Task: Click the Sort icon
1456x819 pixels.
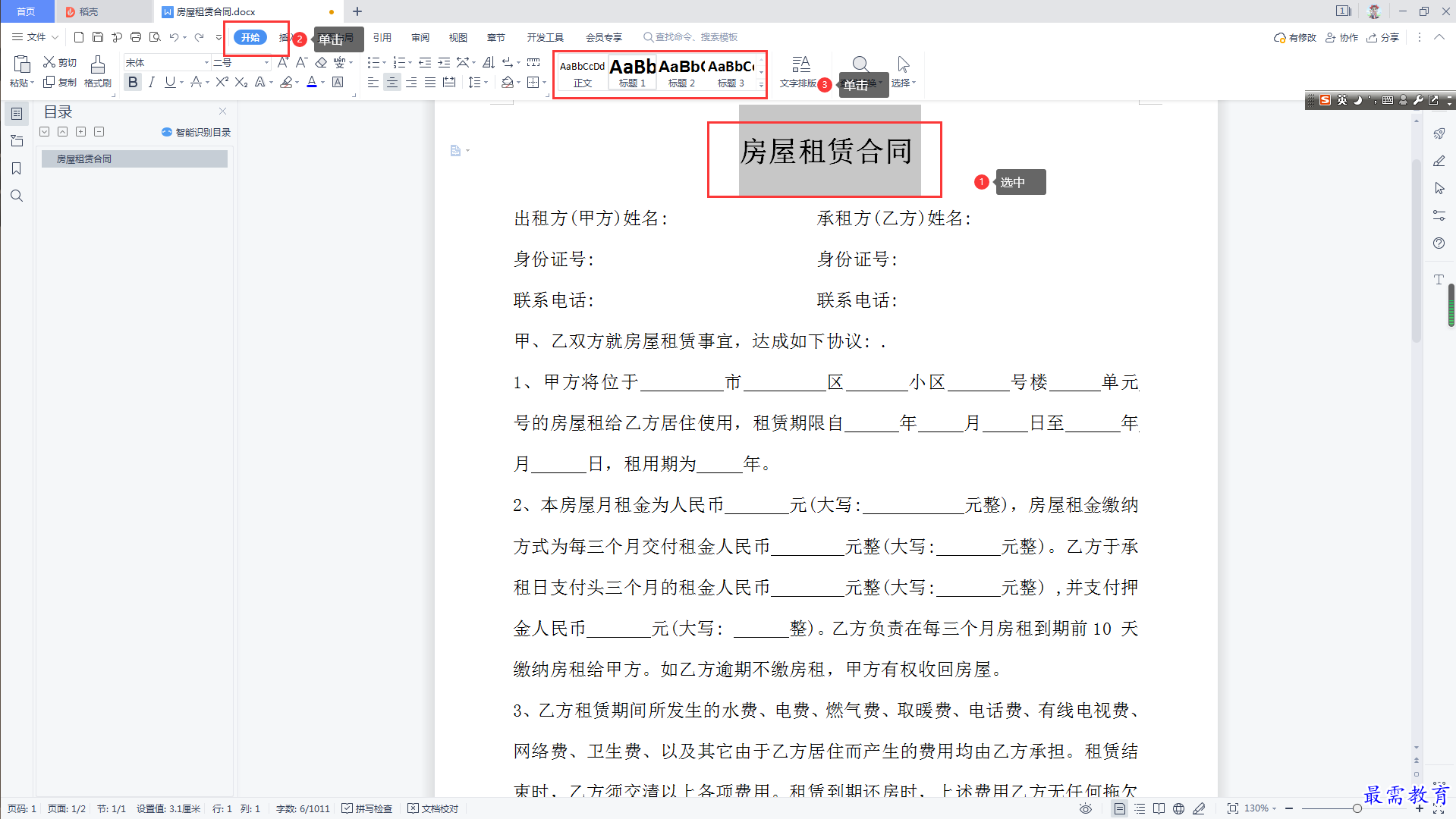Action: 489,62
